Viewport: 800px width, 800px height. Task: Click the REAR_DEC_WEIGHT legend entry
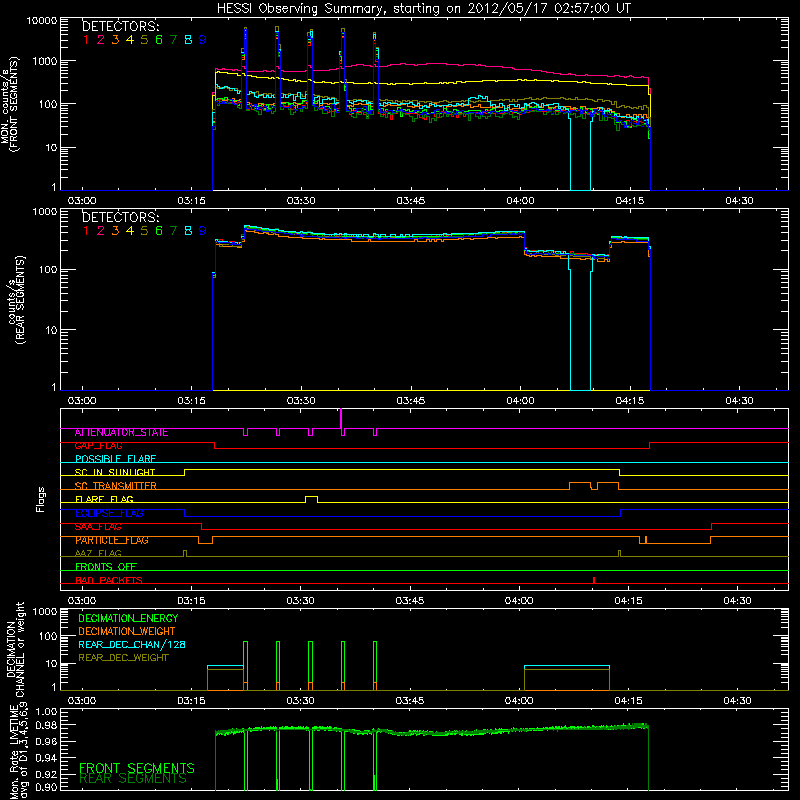pyautogui.click(x=123, y=658)
